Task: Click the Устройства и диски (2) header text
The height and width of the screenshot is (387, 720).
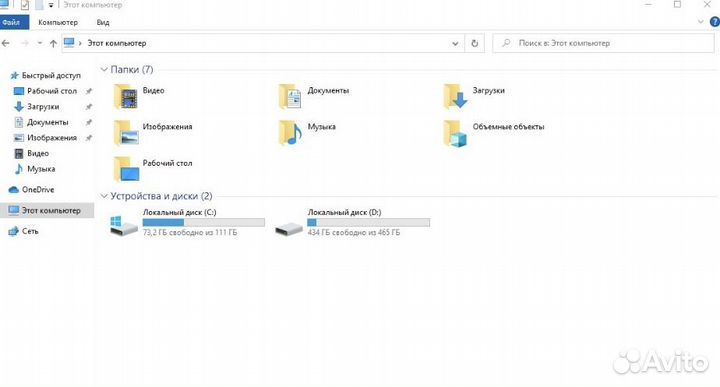Action: (161, 196)
